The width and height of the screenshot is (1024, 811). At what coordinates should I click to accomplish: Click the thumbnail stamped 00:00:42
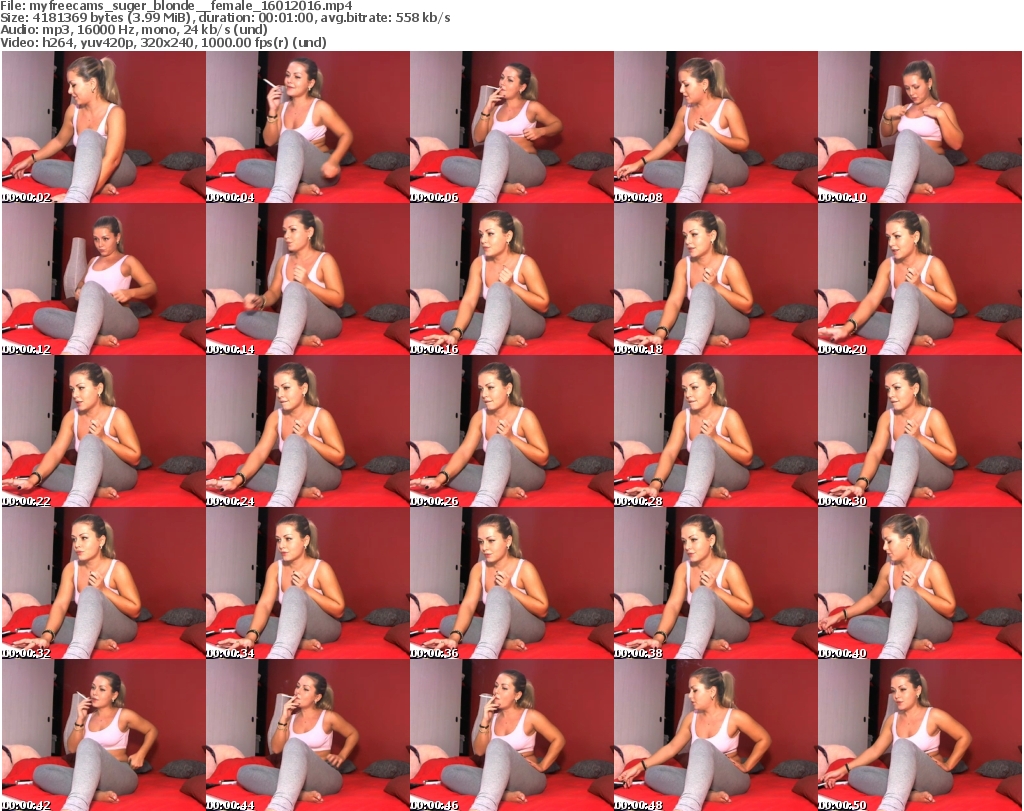[x=104, y=735]
